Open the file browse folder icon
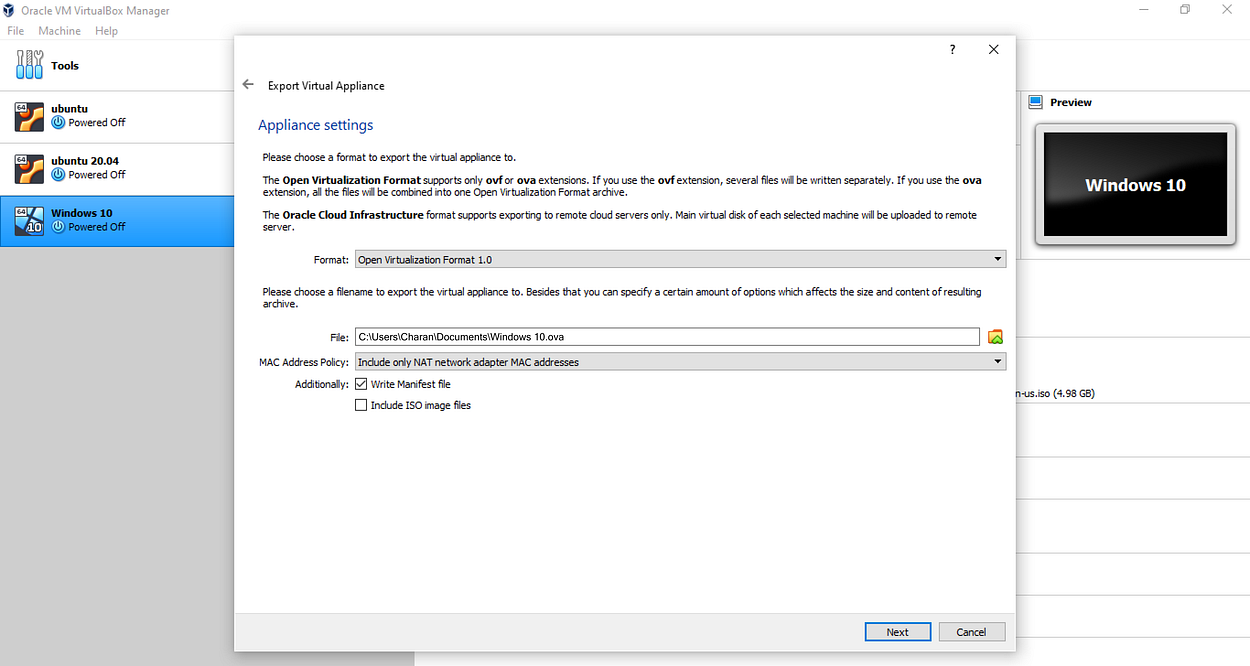1250x666 pixels. coord(995,337)
